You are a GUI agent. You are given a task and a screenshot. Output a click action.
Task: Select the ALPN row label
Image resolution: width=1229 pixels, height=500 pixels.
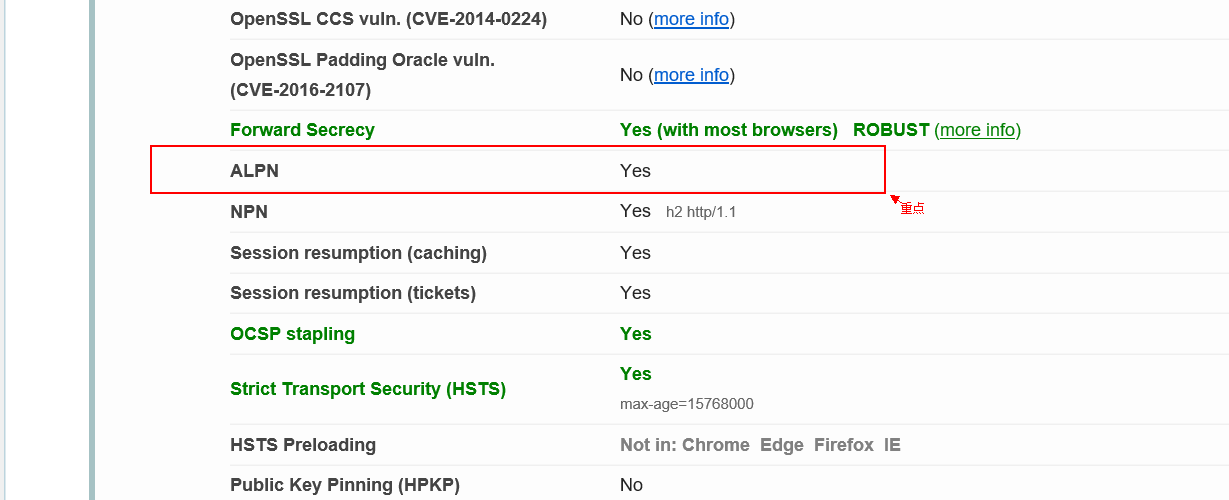(x=254, y=171)
